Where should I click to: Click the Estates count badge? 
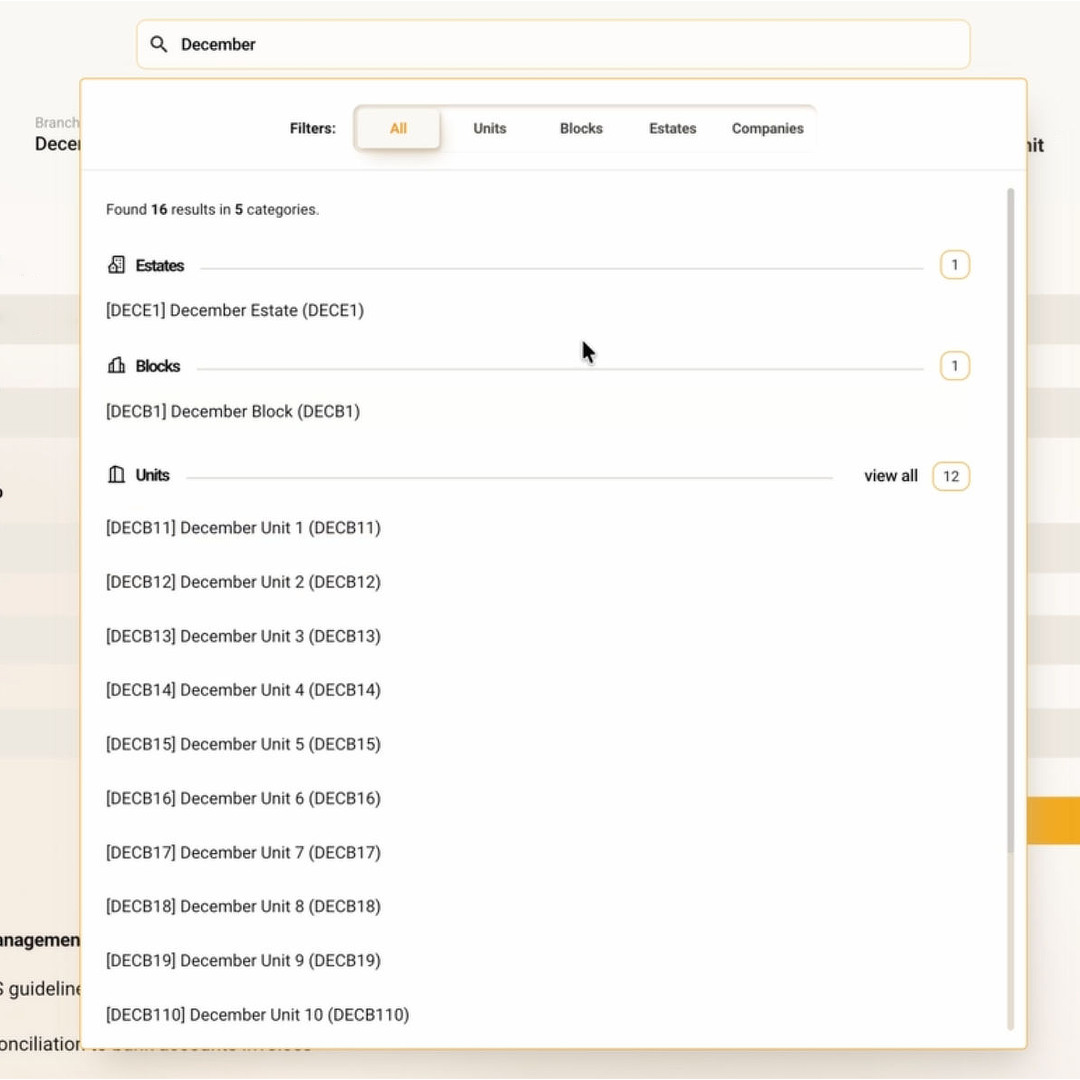point(954,265)
